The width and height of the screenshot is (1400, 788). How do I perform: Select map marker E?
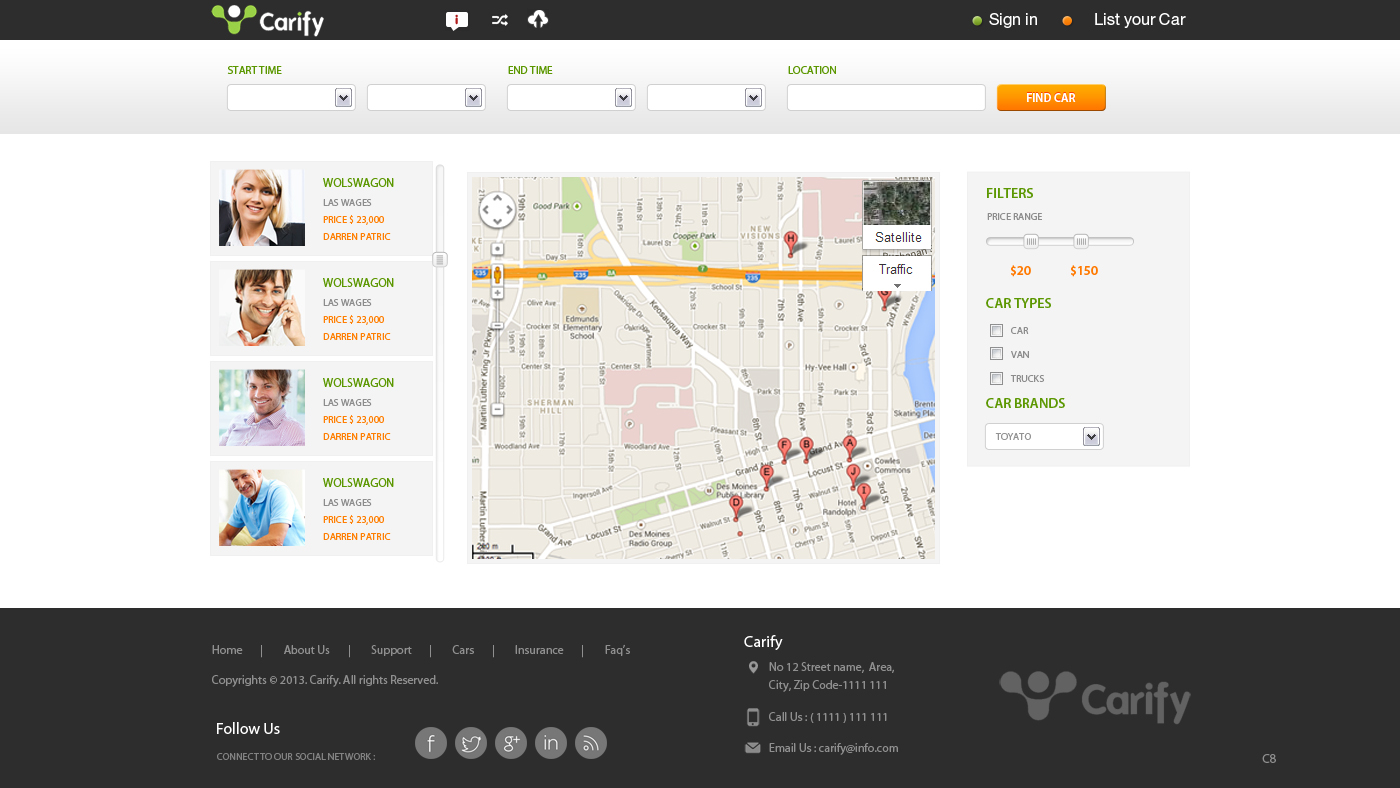pyautogui.click(x=767, y=476)
